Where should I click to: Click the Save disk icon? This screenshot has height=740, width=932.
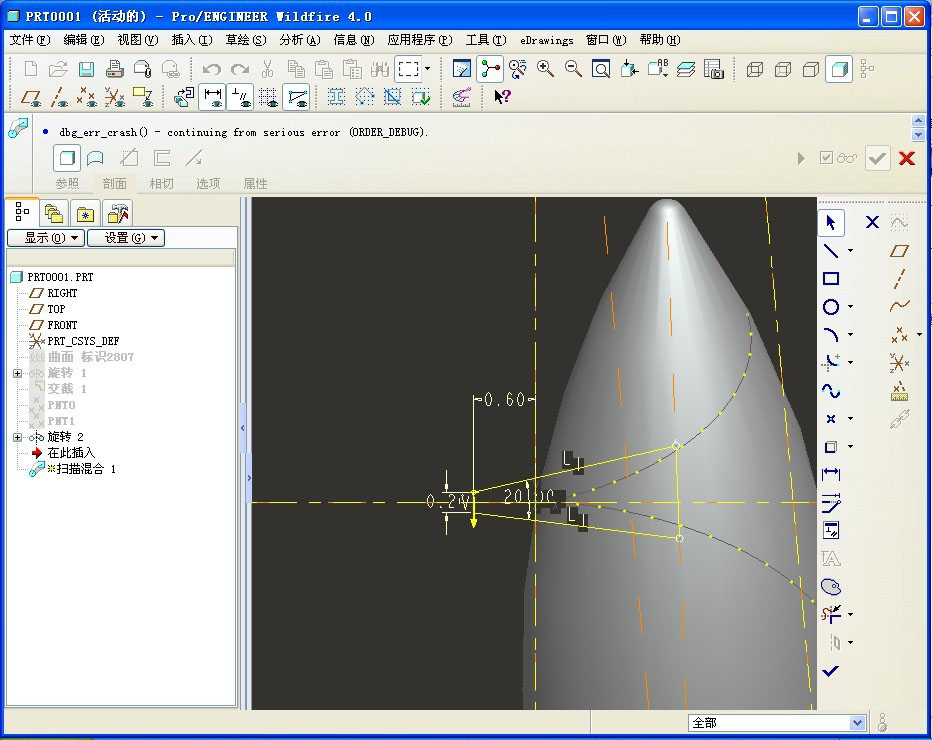(86, 69)
